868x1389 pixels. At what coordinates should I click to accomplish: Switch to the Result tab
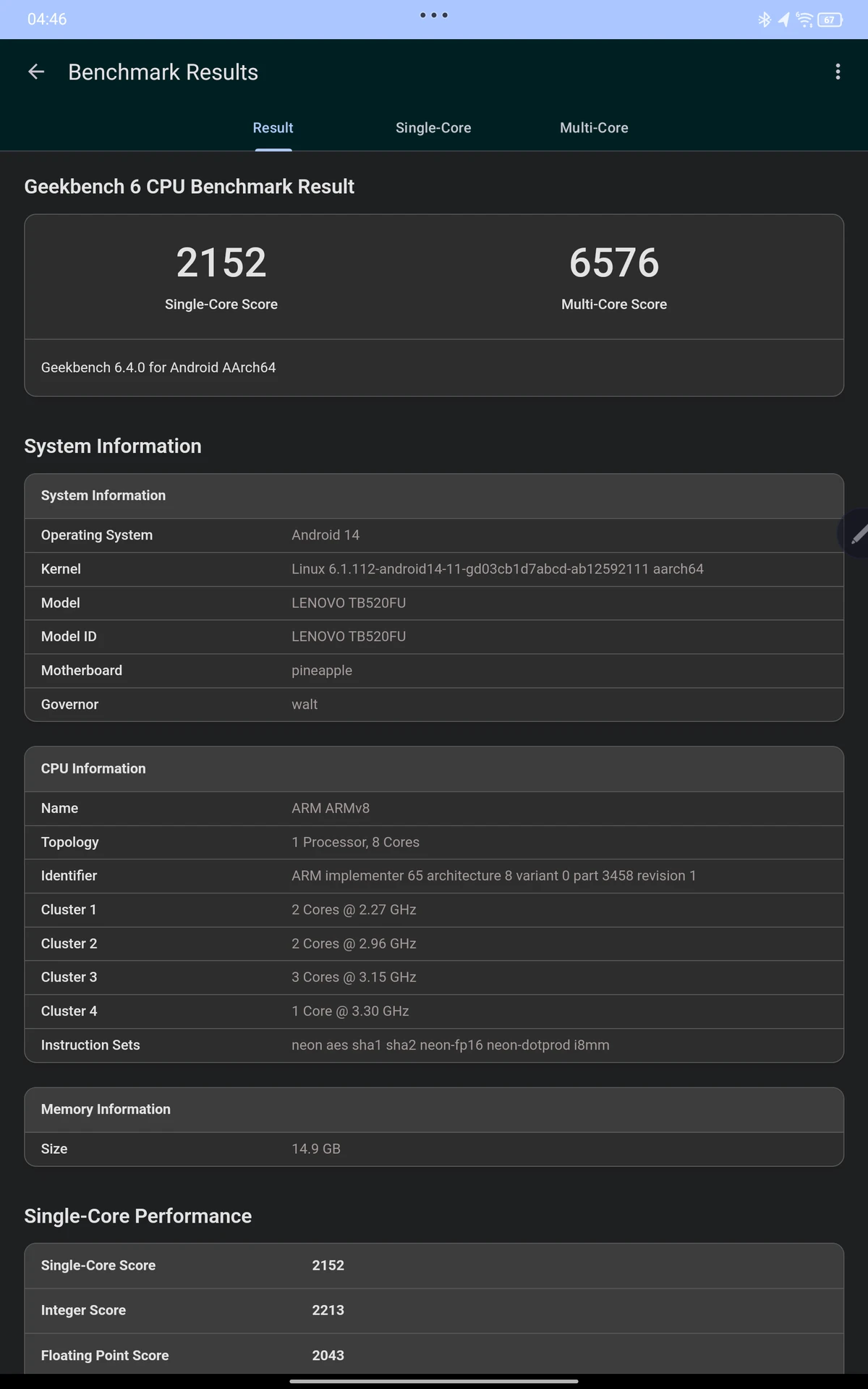(x=273, y=128)
